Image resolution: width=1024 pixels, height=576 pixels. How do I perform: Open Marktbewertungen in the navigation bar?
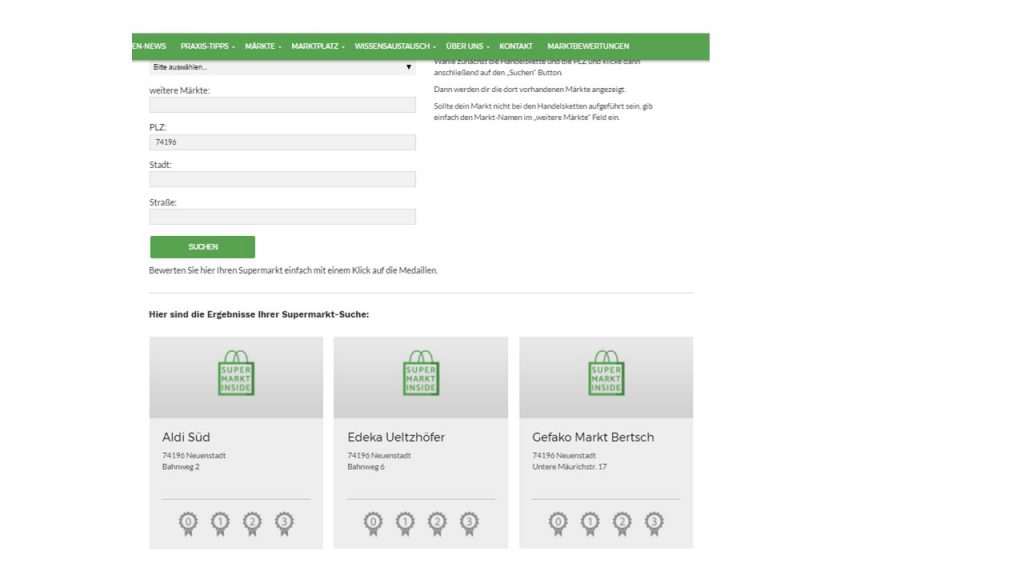[x=588, y=46]
